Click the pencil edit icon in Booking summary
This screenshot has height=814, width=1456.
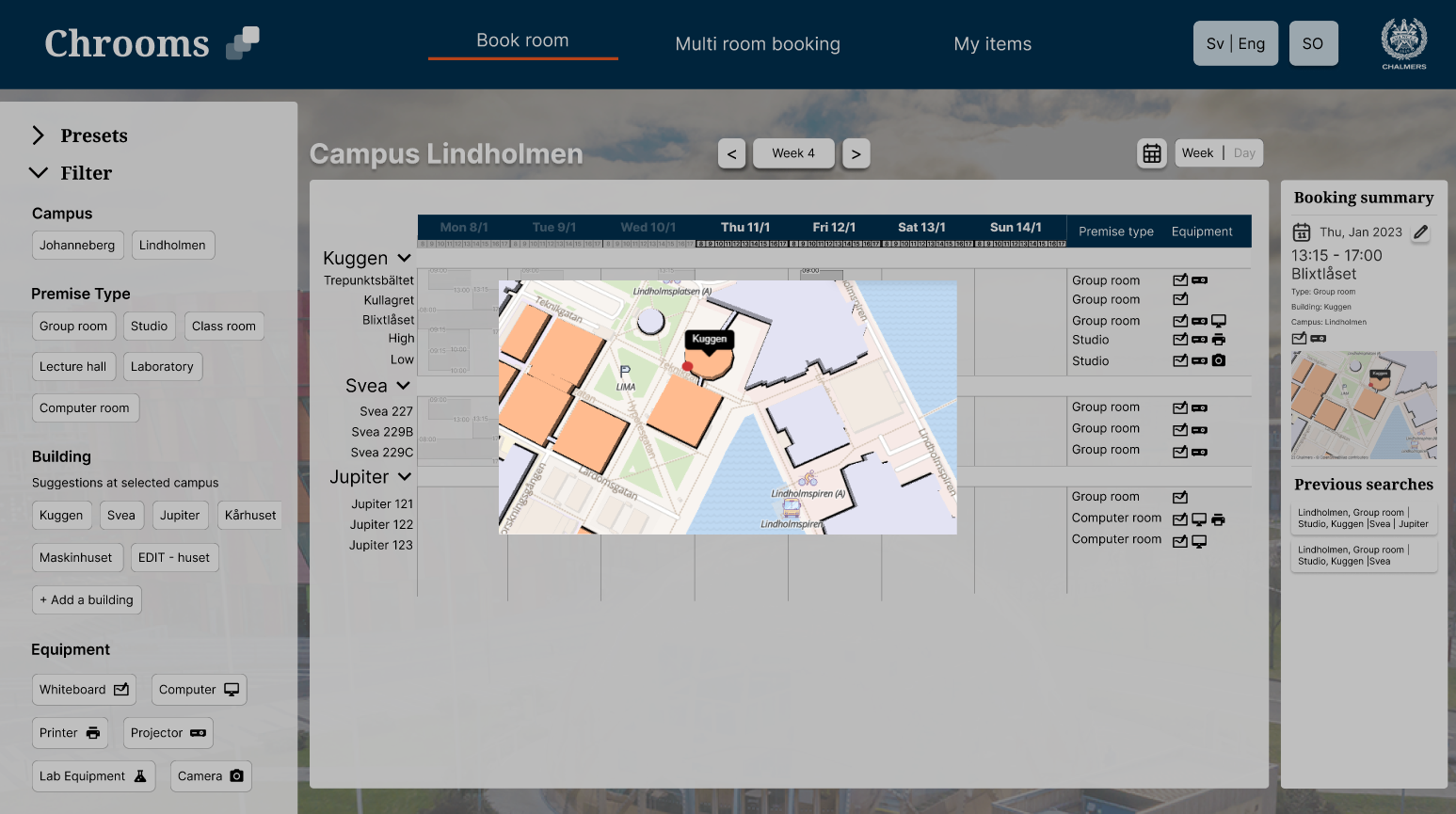(1420, 232)
